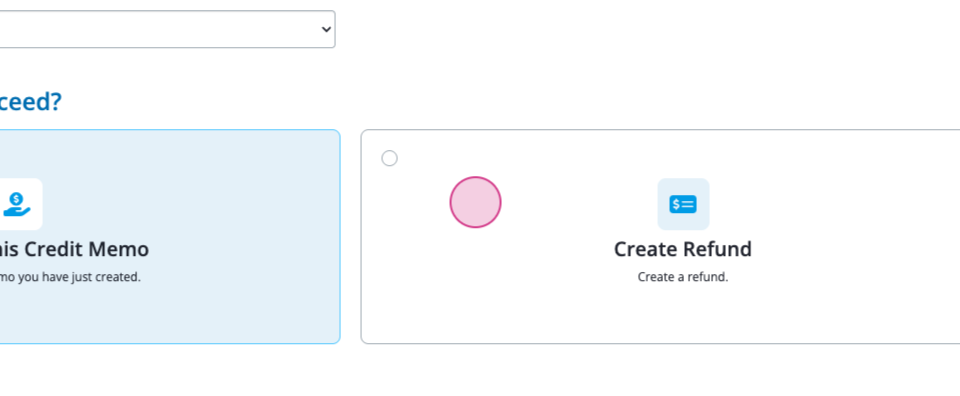Open the select box above the heading
Image resolution: width=960 pixels, height=396 pixels.
[167, 29]
